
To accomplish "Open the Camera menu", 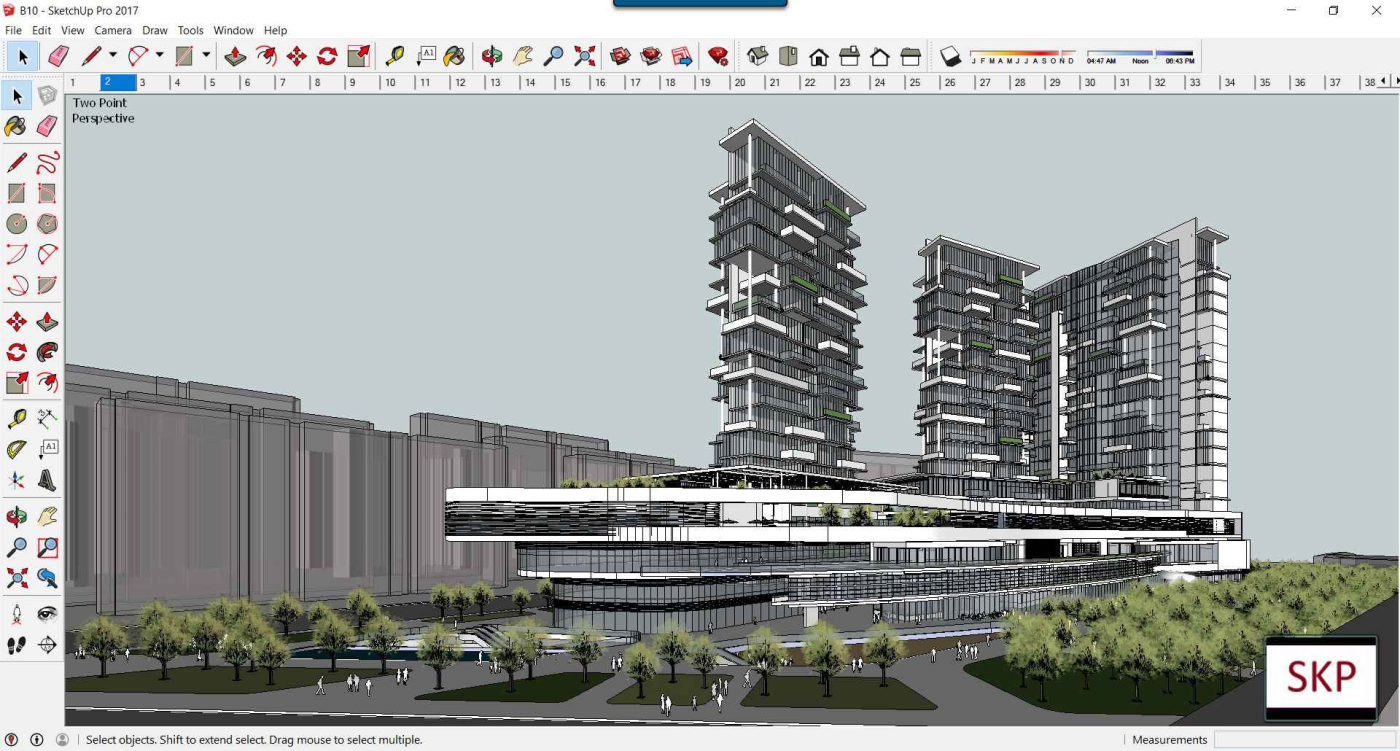I will point(113,30).
